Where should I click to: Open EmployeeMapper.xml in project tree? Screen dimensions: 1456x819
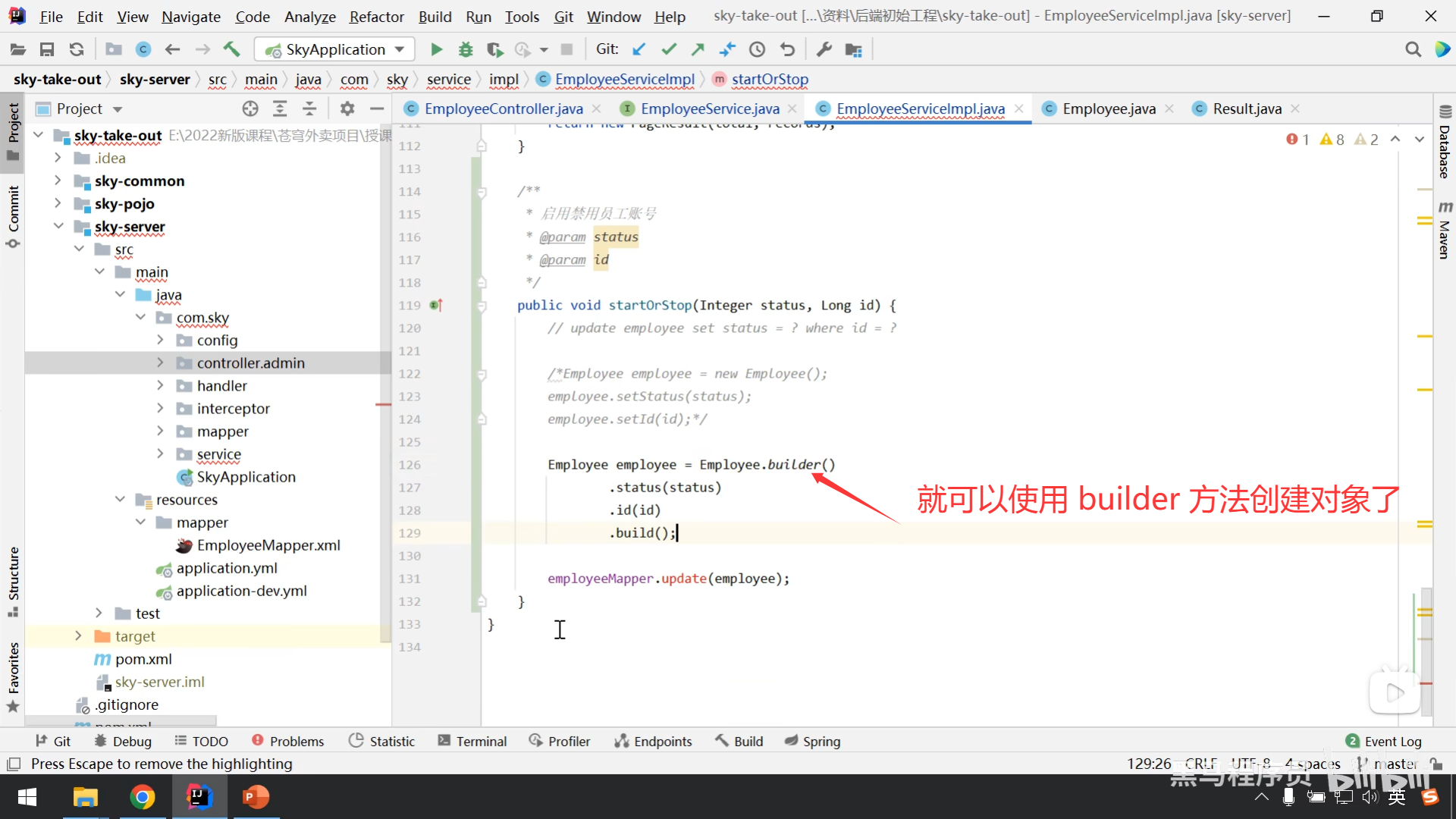[268, 545]
